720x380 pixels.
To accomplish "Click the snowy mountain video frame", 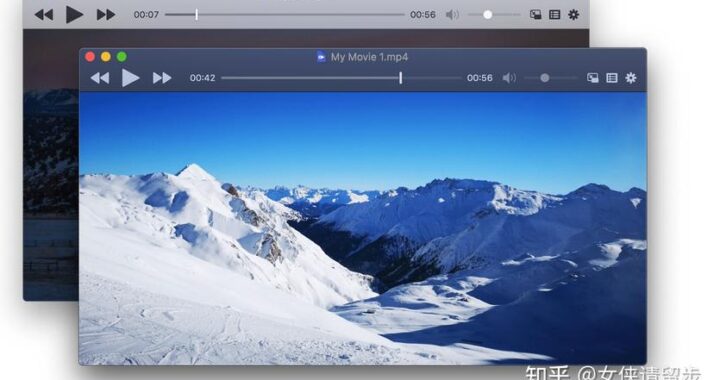I will [363, 228].
